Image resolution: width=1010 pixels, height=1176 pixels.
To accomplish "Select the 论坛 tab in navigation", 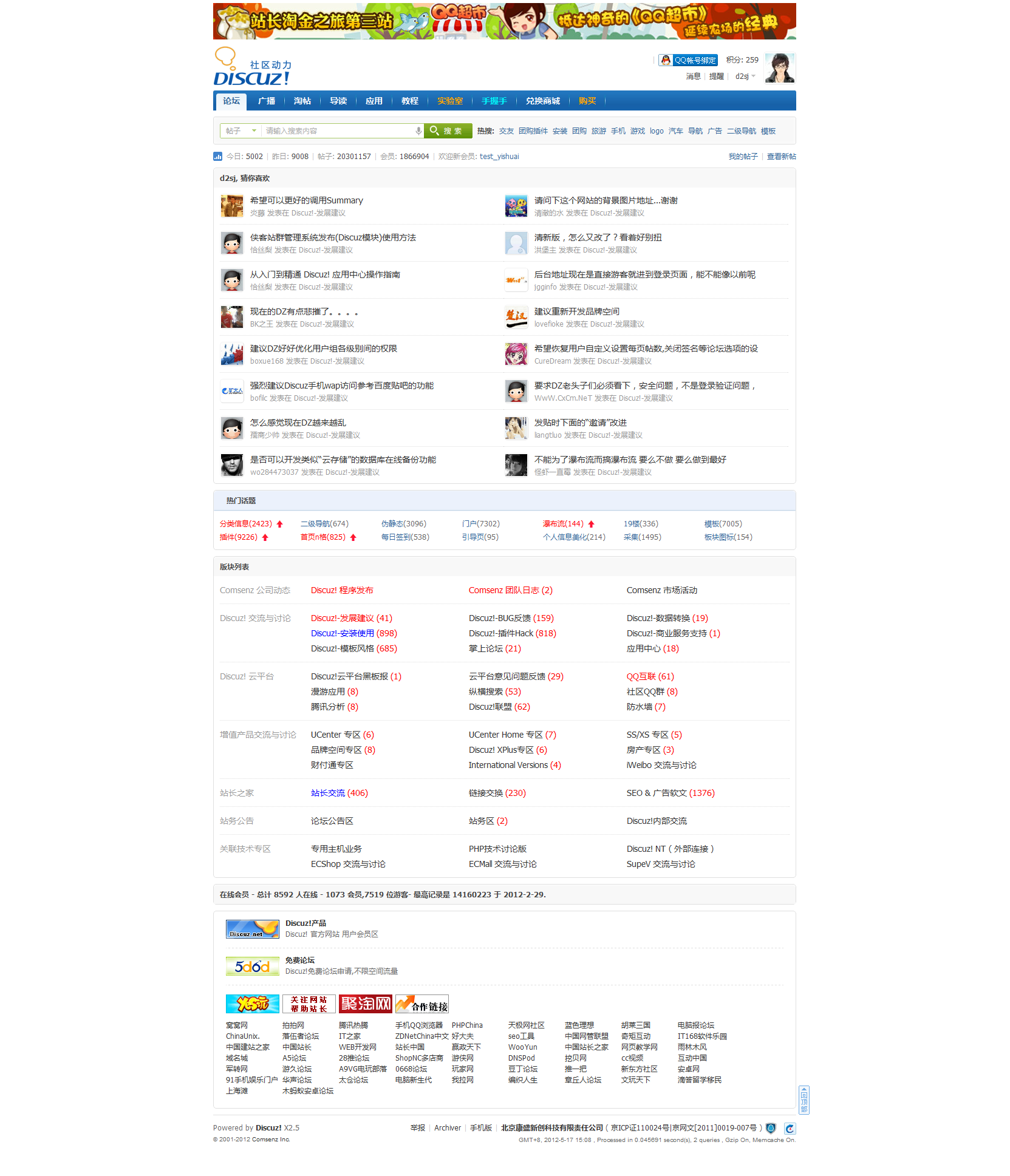I will tap(231, 101).
